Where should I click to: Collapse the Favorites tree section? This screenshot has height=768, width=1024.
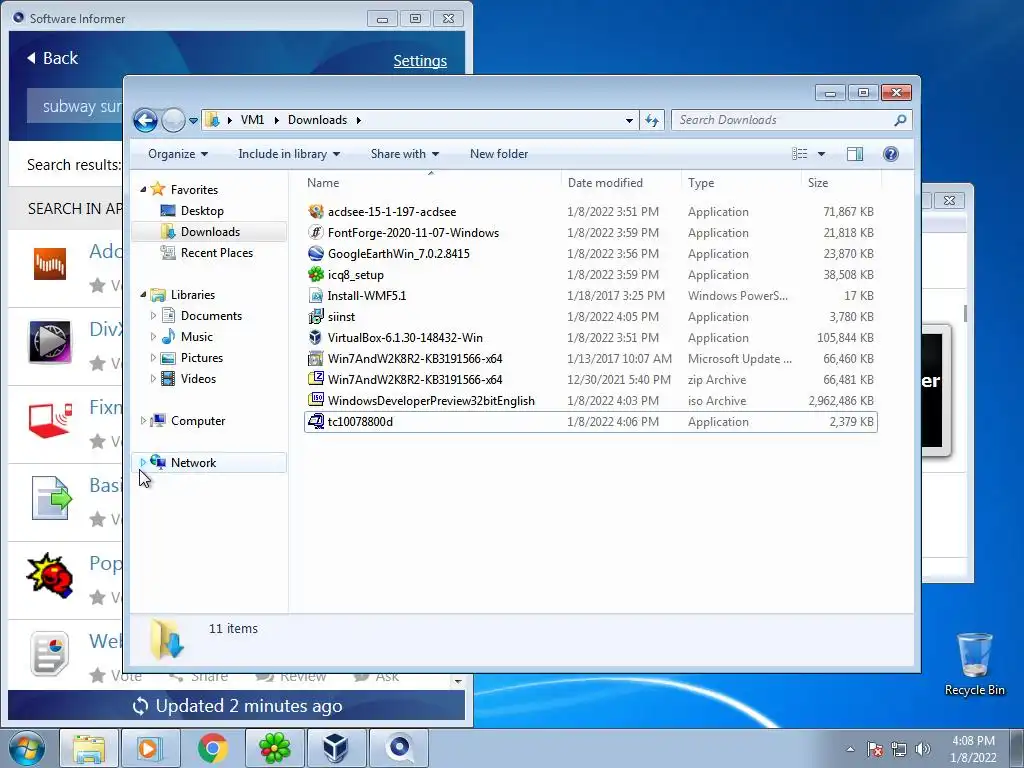point(143,189)
